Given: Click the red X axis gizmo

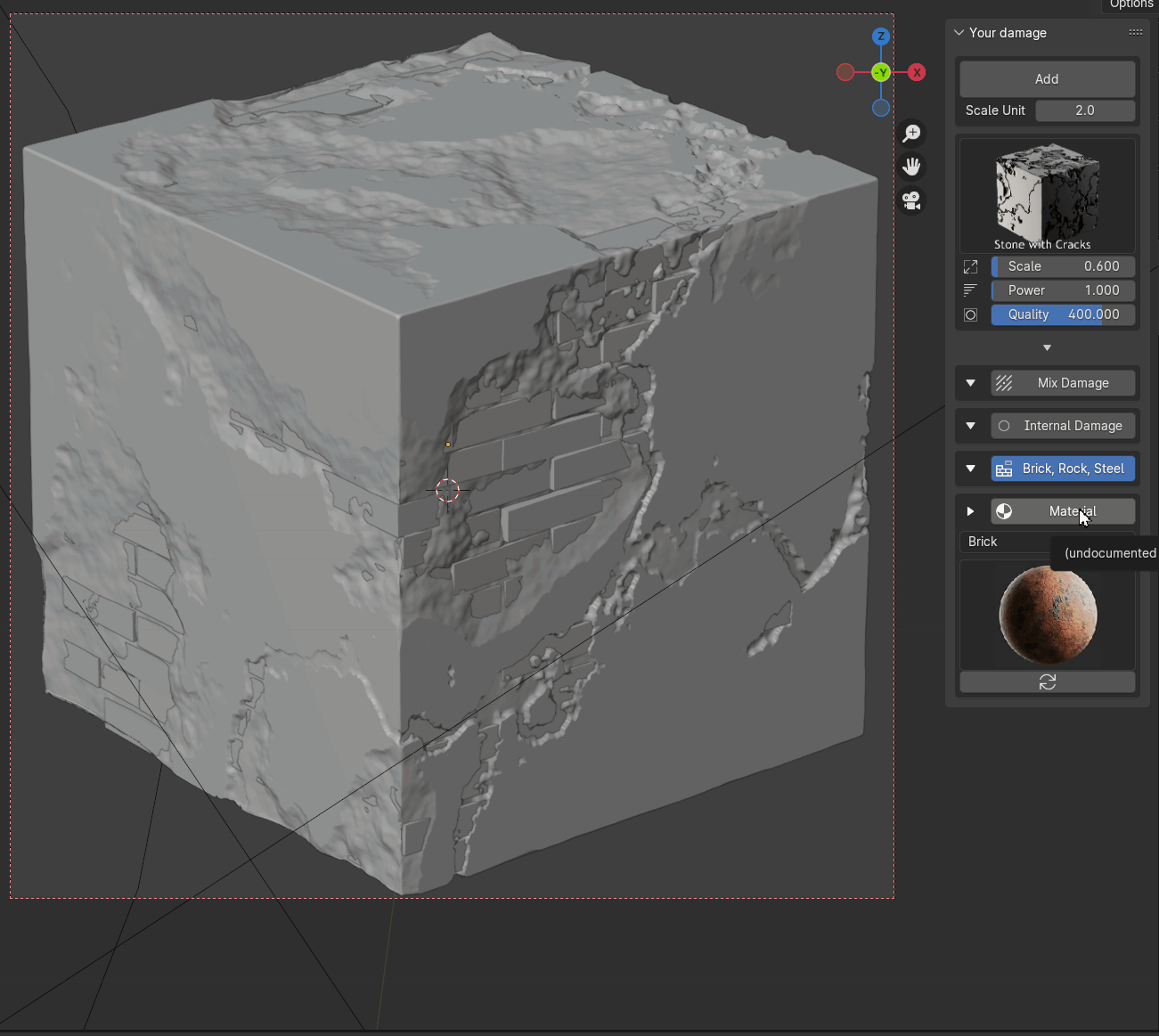Looking at the screenshot, I should click(917, 72).
